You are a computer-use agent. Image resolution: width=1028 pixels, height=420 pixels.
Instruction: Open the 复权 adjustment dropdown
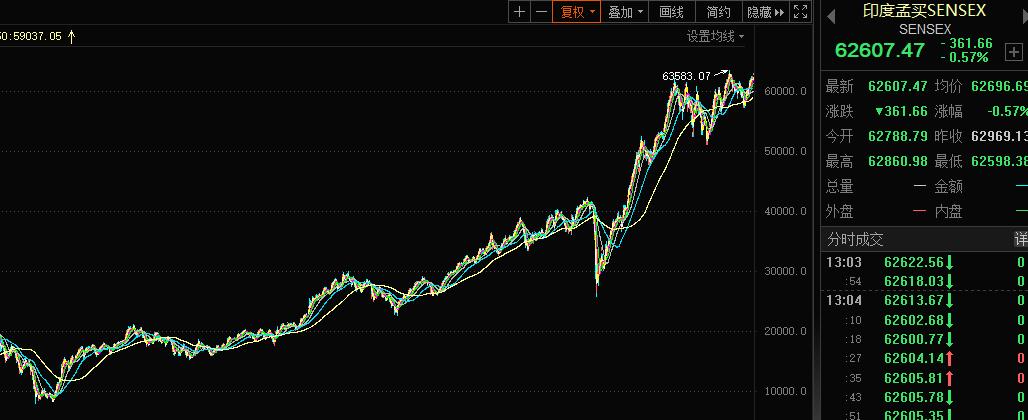[576, 12]
